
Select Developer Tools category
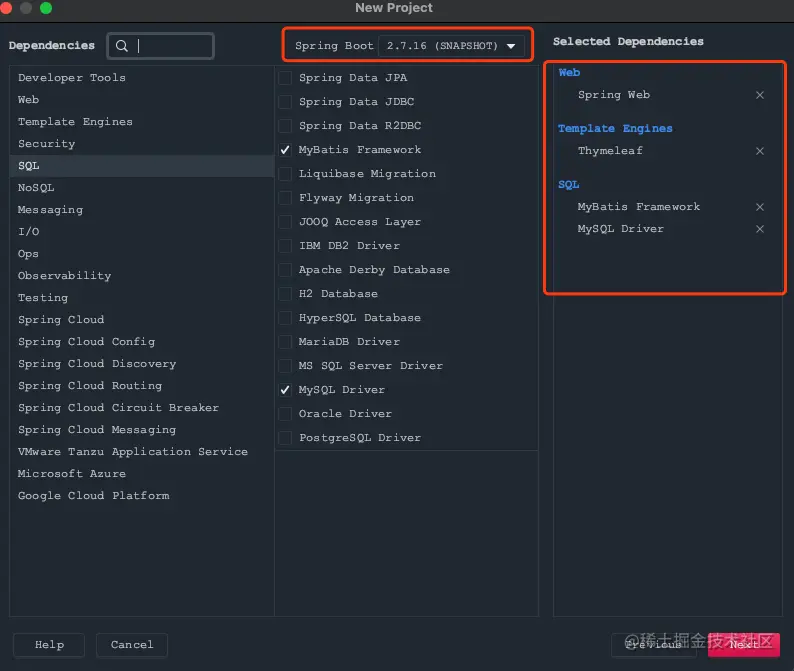point(142,77)
